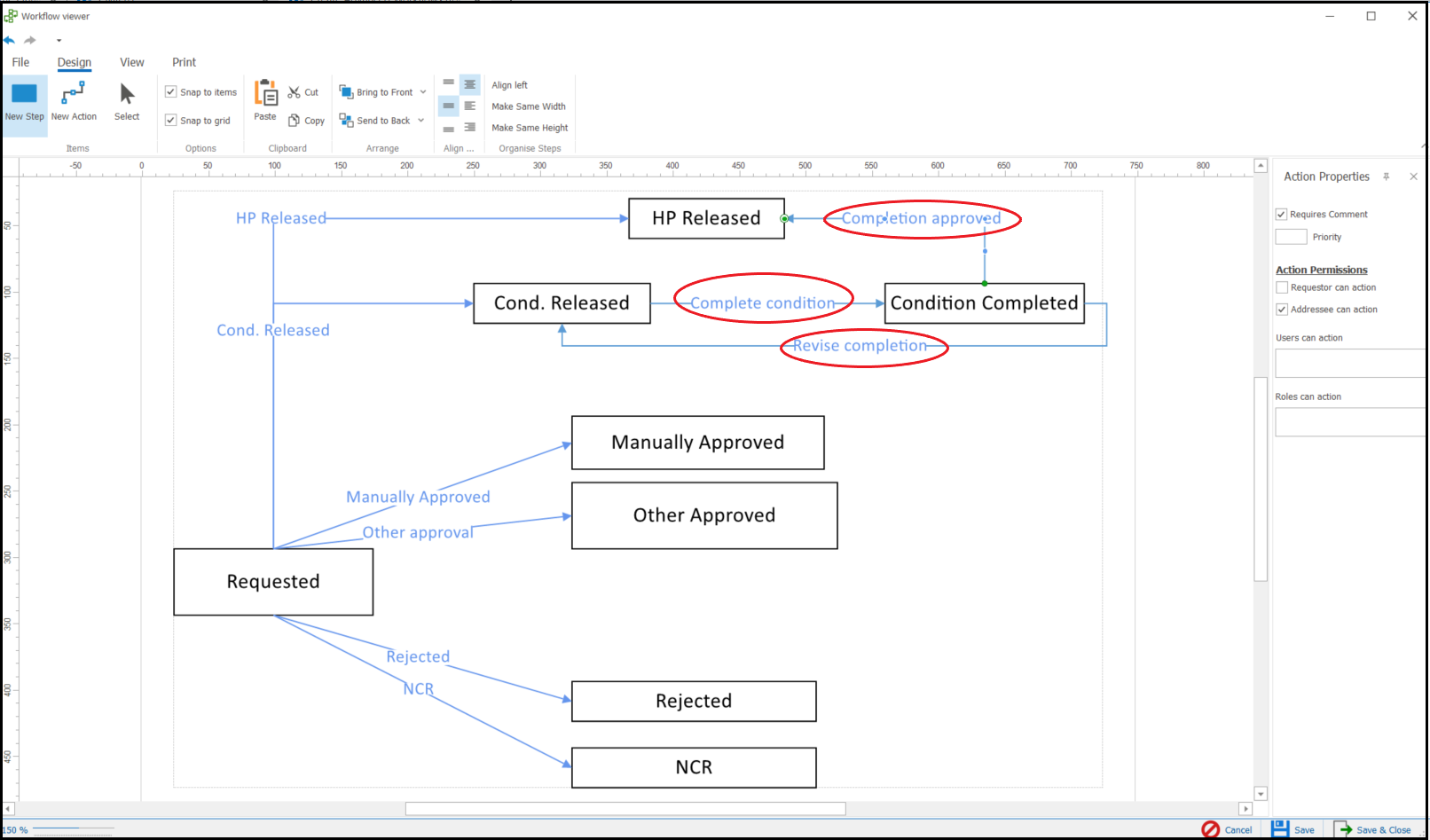Adjust the zoom slider in status bar
The height and width of the screenshot is (840, 1430).
tap(73, 829)
